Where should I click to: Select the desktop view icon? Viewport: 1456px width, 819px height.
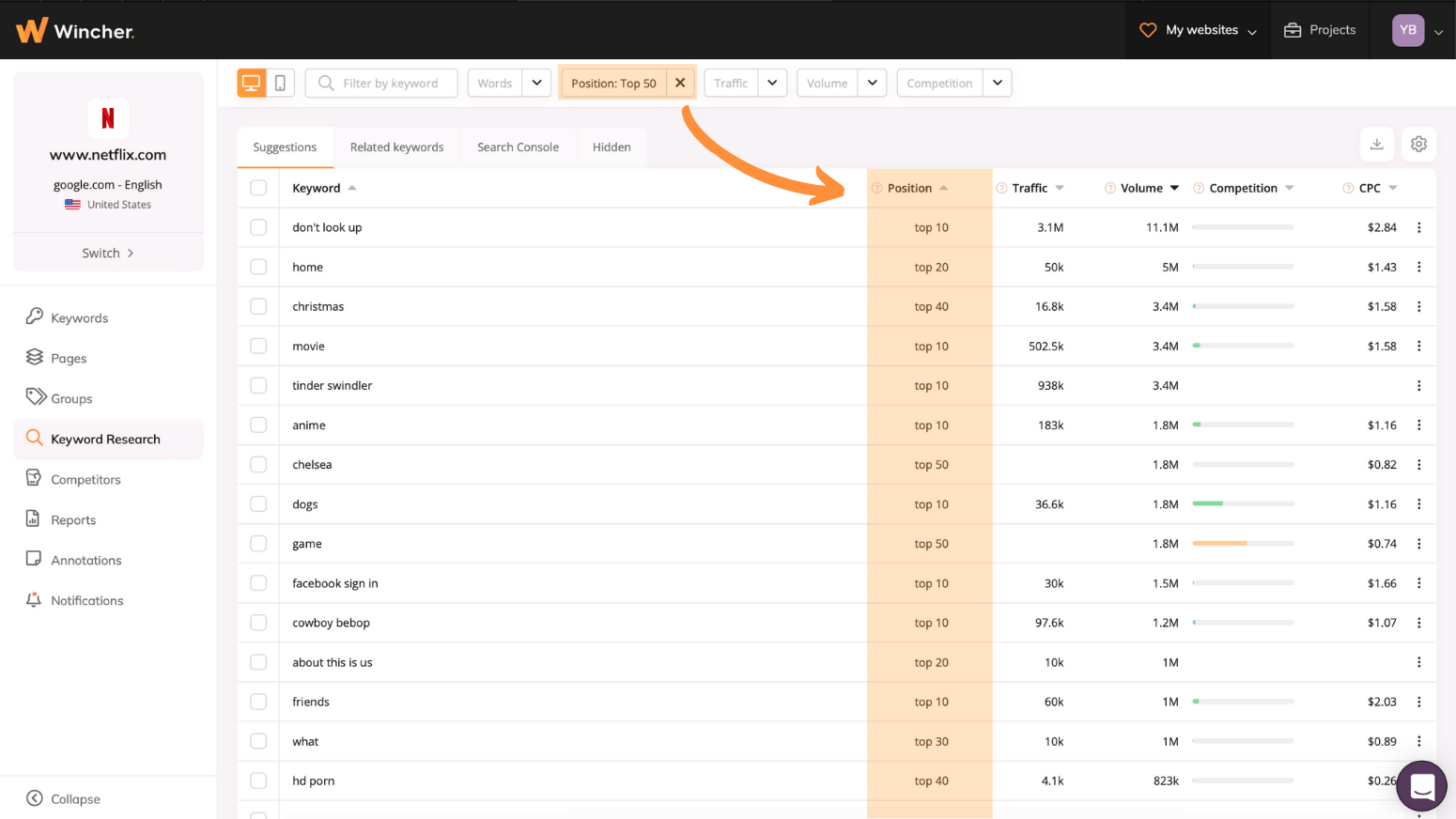click(251, 83)
